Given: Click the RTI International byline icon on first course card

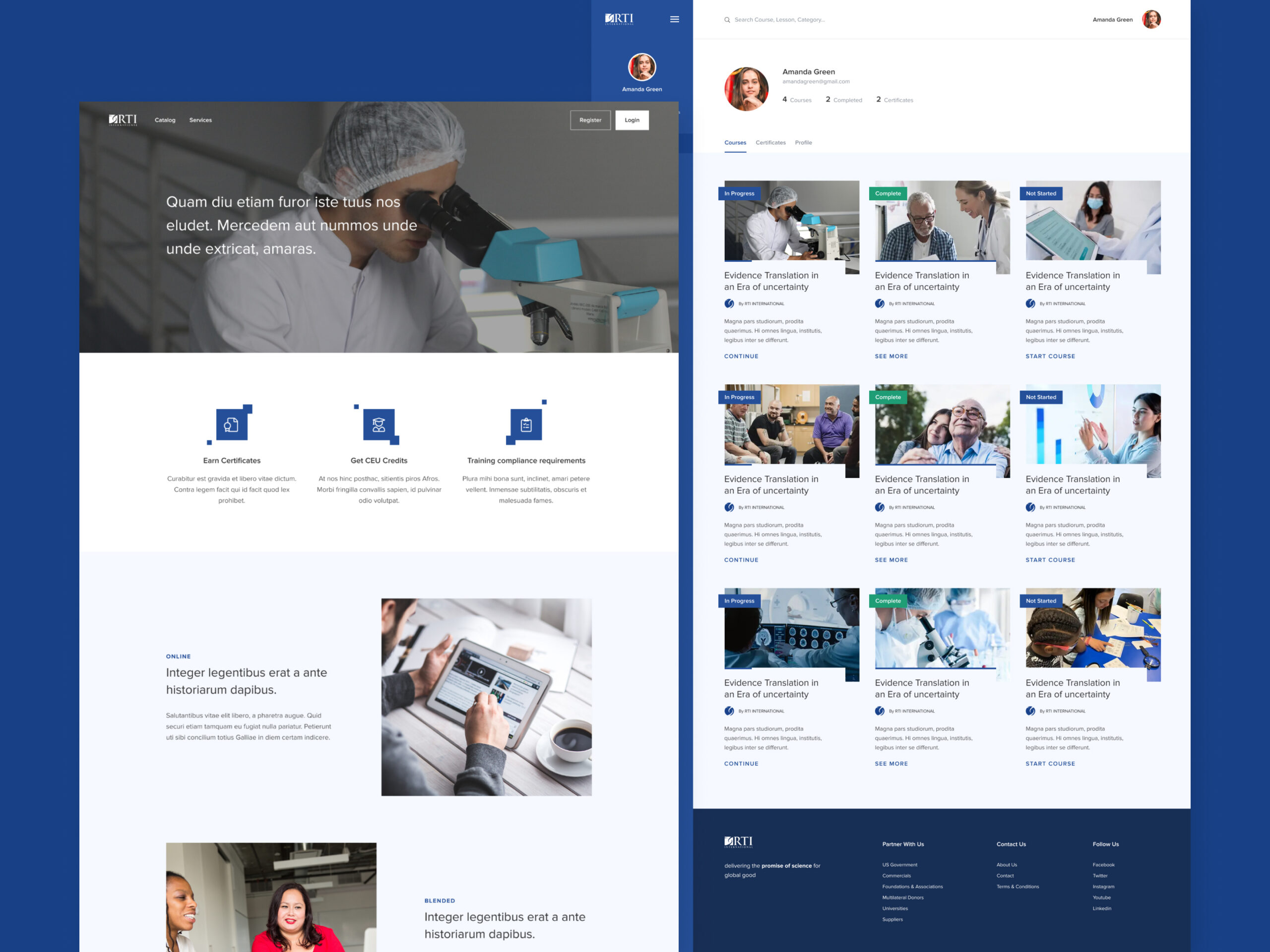Looking at the screenshot, I should click(x=729, y=303).
